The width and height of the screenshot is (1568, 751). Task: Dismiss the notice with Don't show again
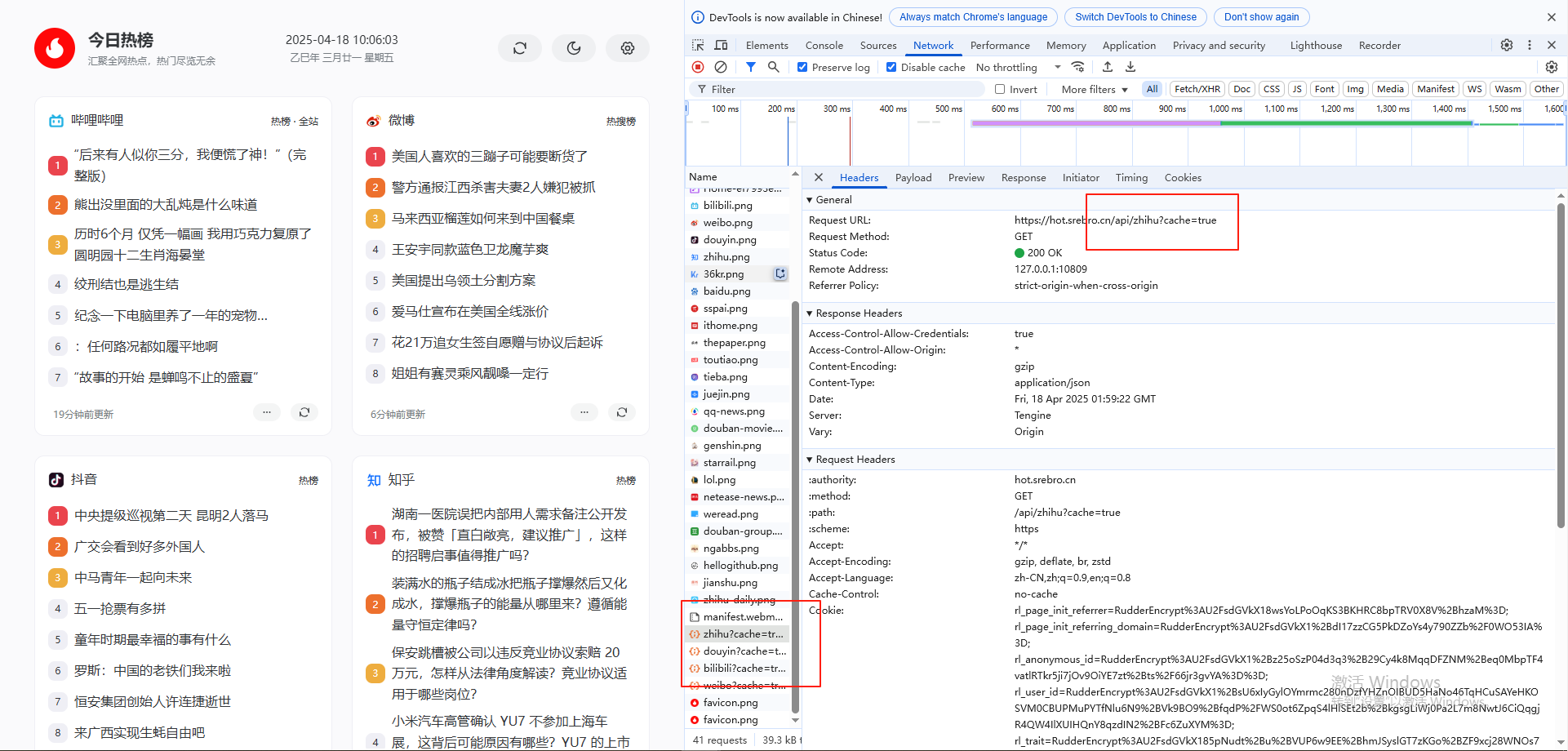coord(1261,16)
